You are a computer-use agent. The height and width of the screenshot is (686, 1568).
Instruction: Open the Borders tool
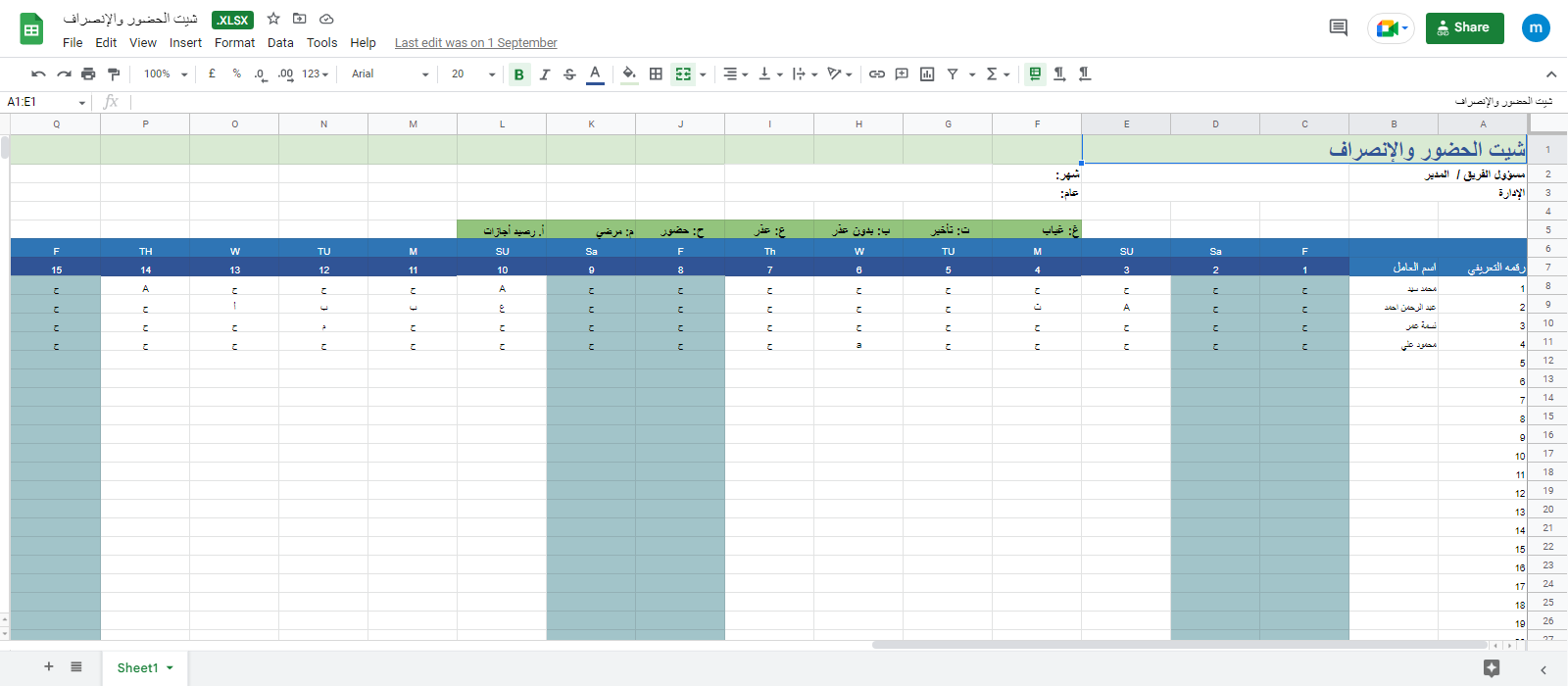pos(656,73)
